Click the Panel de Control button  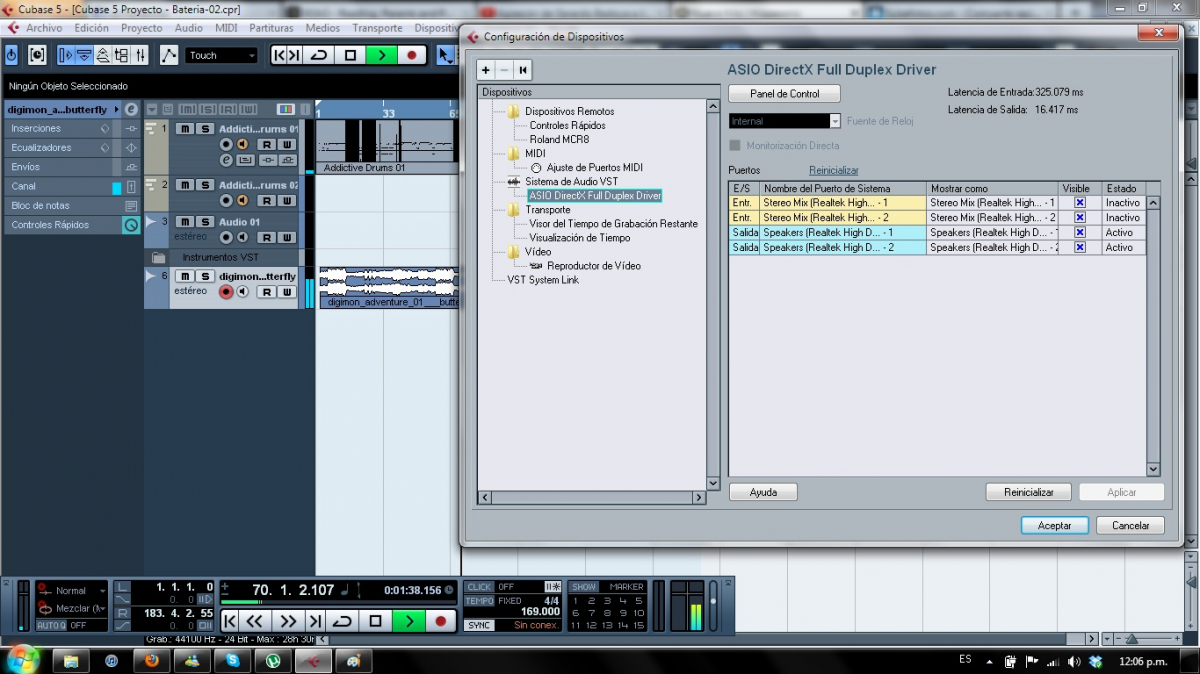pyautogui.click(x=784, y=94)
